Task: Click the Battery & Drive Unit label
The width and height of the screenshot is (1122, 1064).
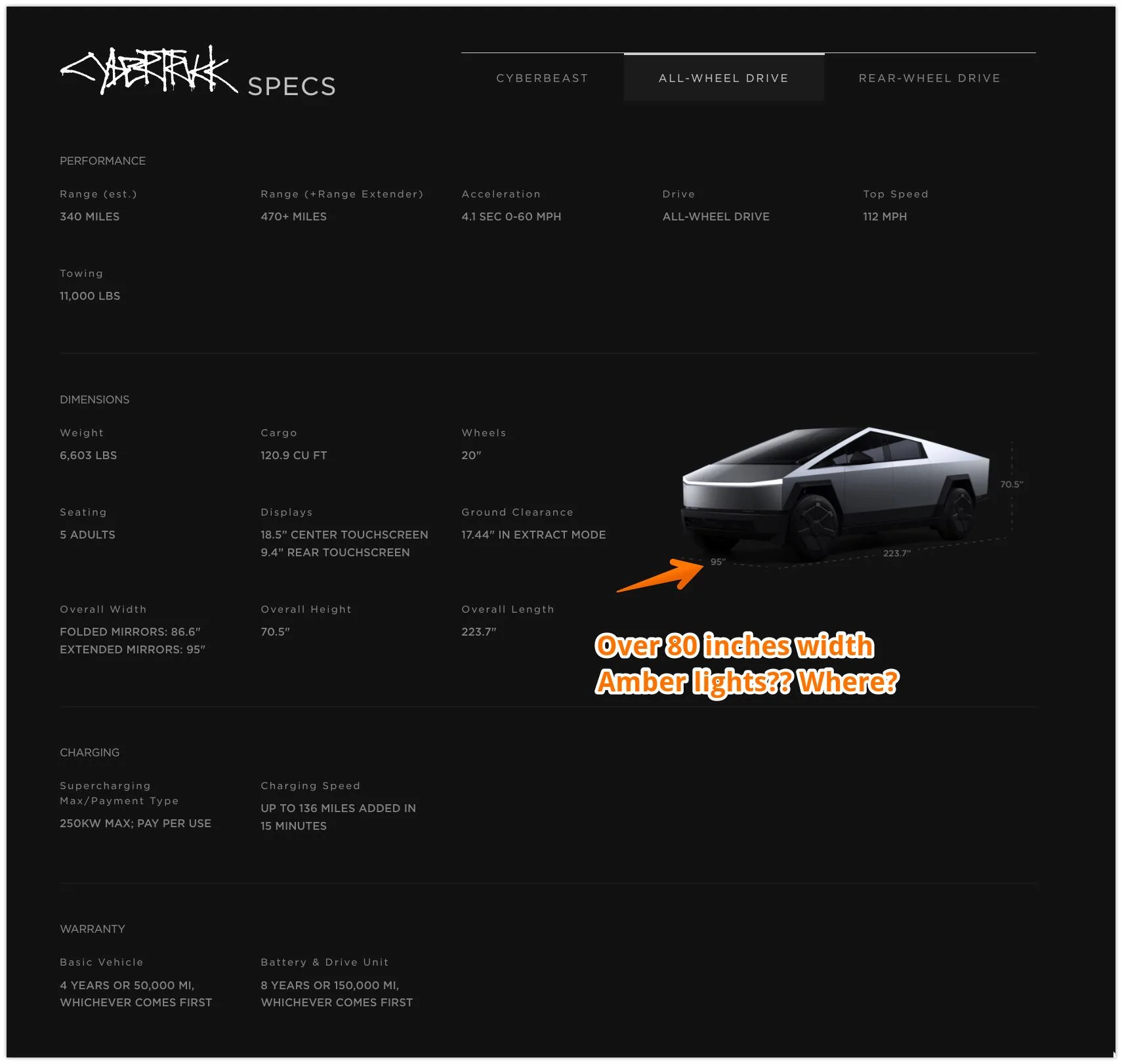Action: pos(325,962)
